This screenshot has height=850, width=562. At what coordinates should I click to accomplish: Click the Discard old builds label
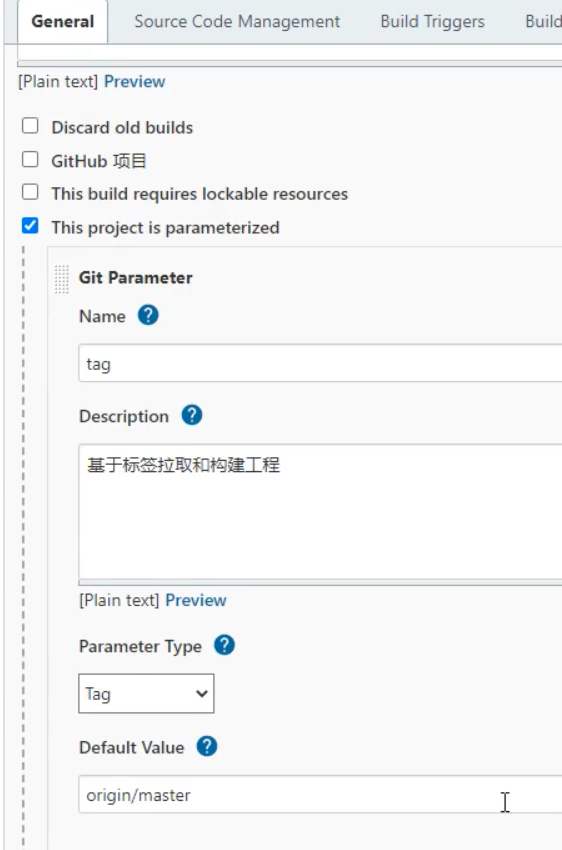pyautogui.click(x=122, y=127)
